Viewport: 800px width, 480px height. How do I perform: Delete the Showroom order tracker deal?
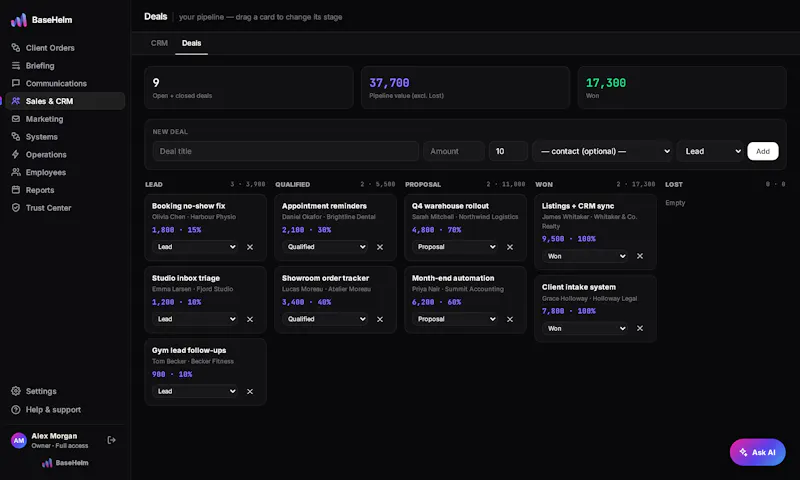[x=380, y=319]
